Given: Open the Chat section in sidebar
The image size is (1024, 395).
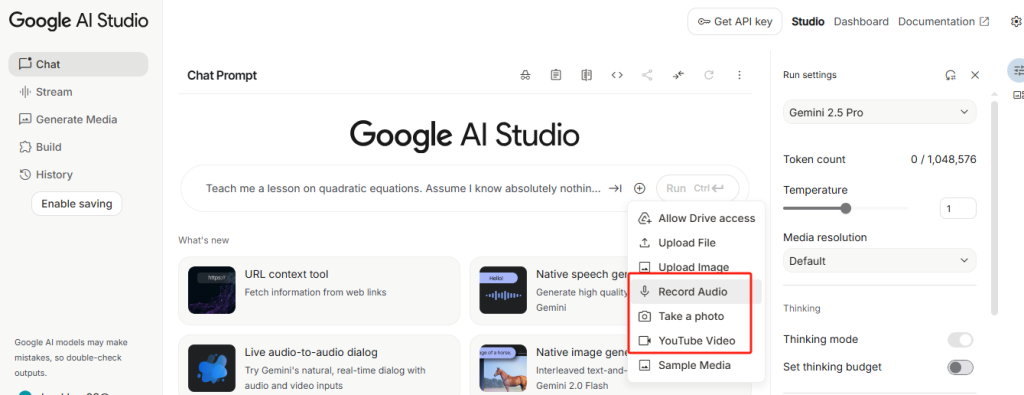Looking at the screenshot, I should click(78, 64).
